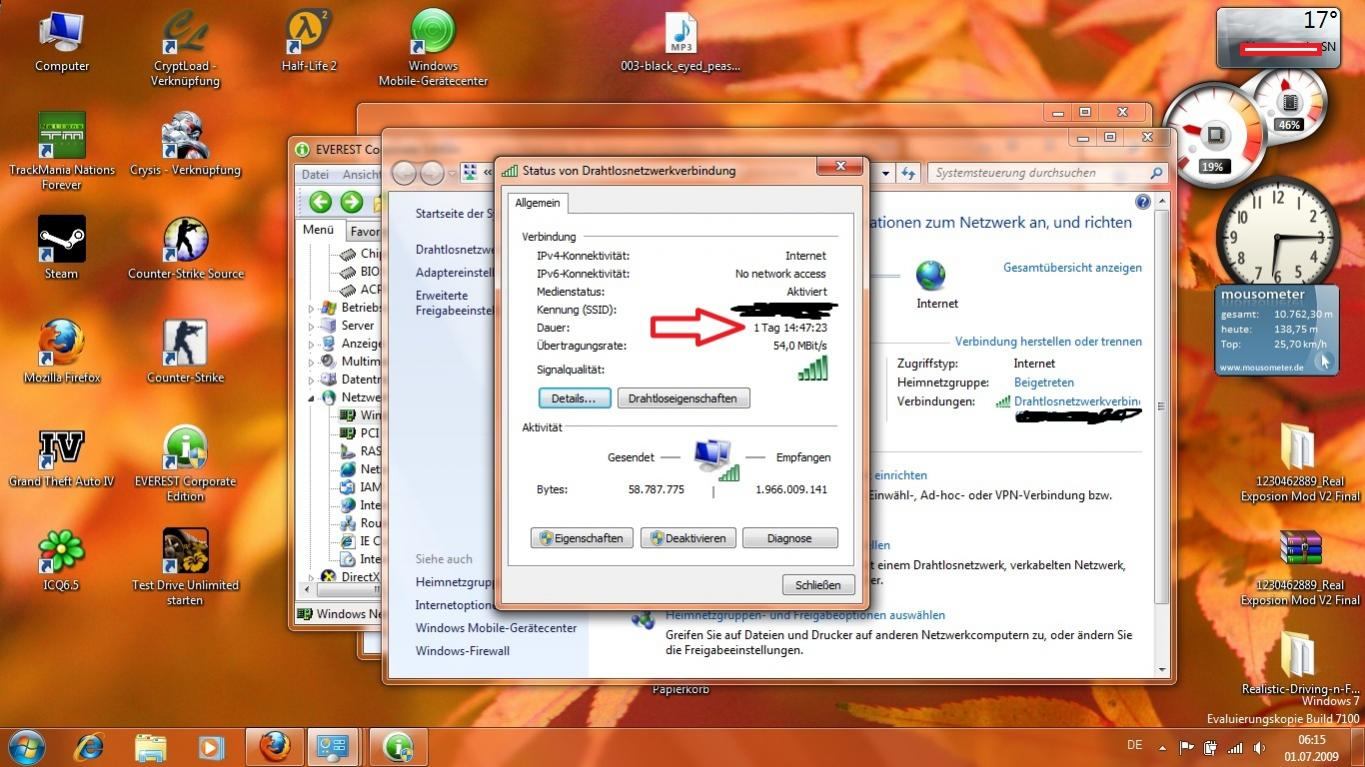
Task: Expand the Server node in EVEREST tree
Action: [x=311, y=326]
